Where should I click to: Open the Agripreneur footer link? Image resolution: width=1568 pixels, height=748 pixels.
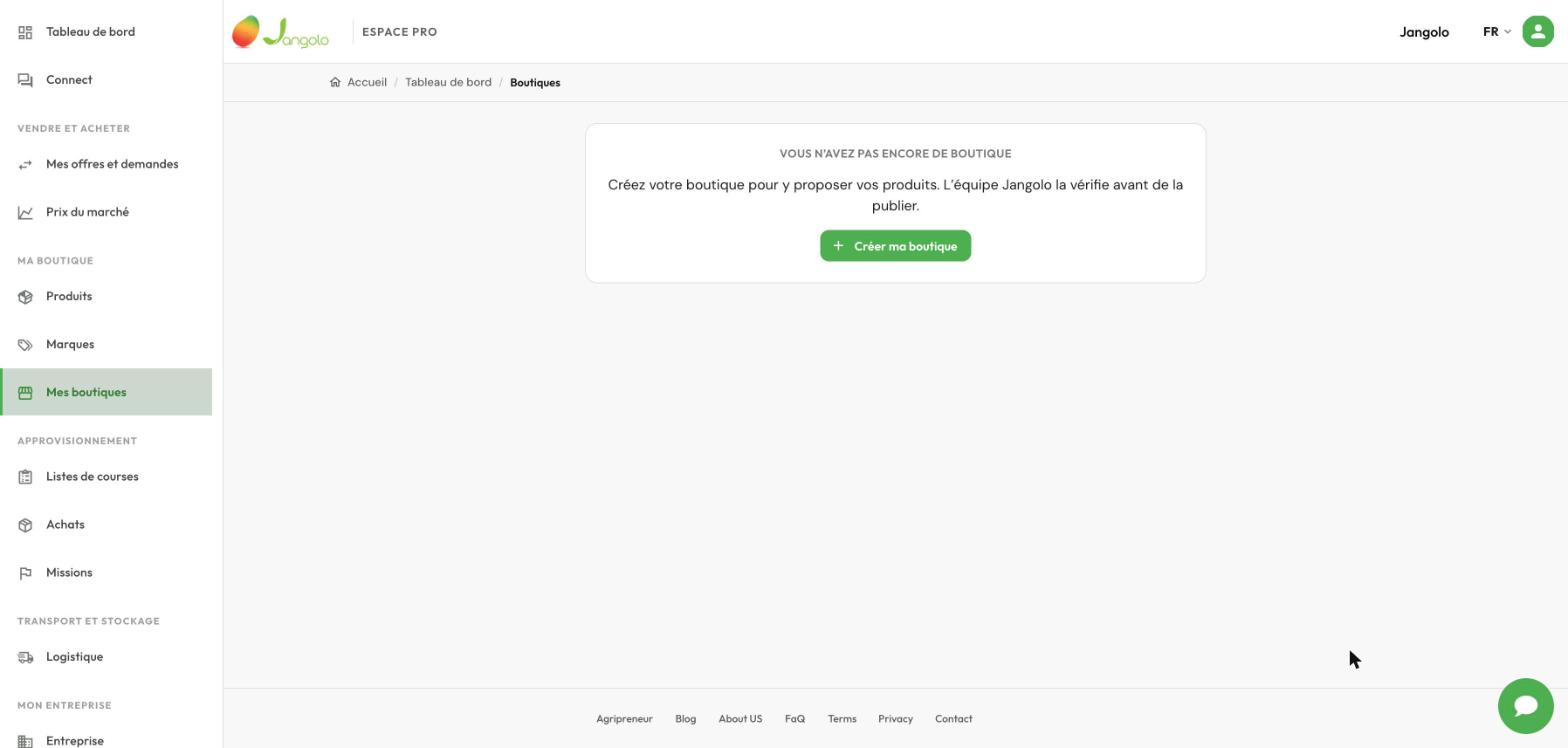point(624,719)
